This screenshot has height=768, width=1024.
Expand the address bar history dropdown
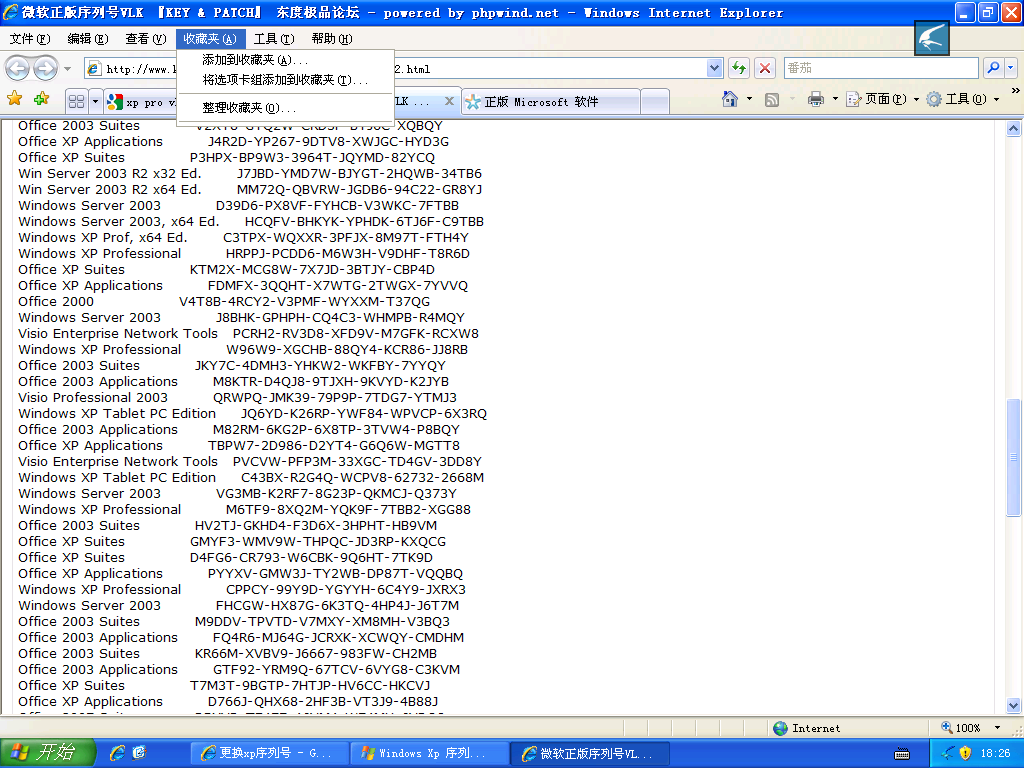point(714,68)
